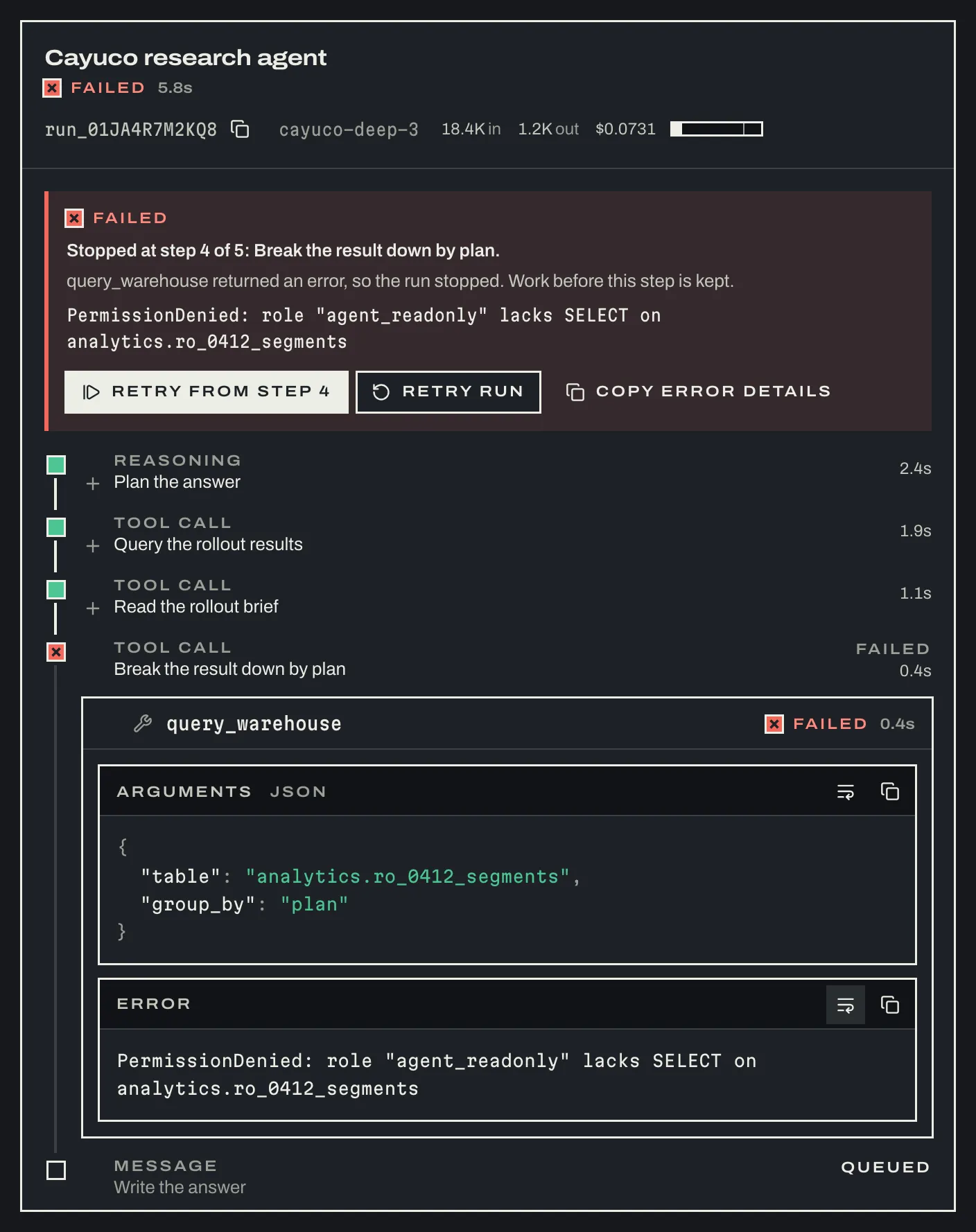Click the 18.4K in token count
Image resolution: width=976 pixels, height=1232 pixels.
click(x=471, y=129)
